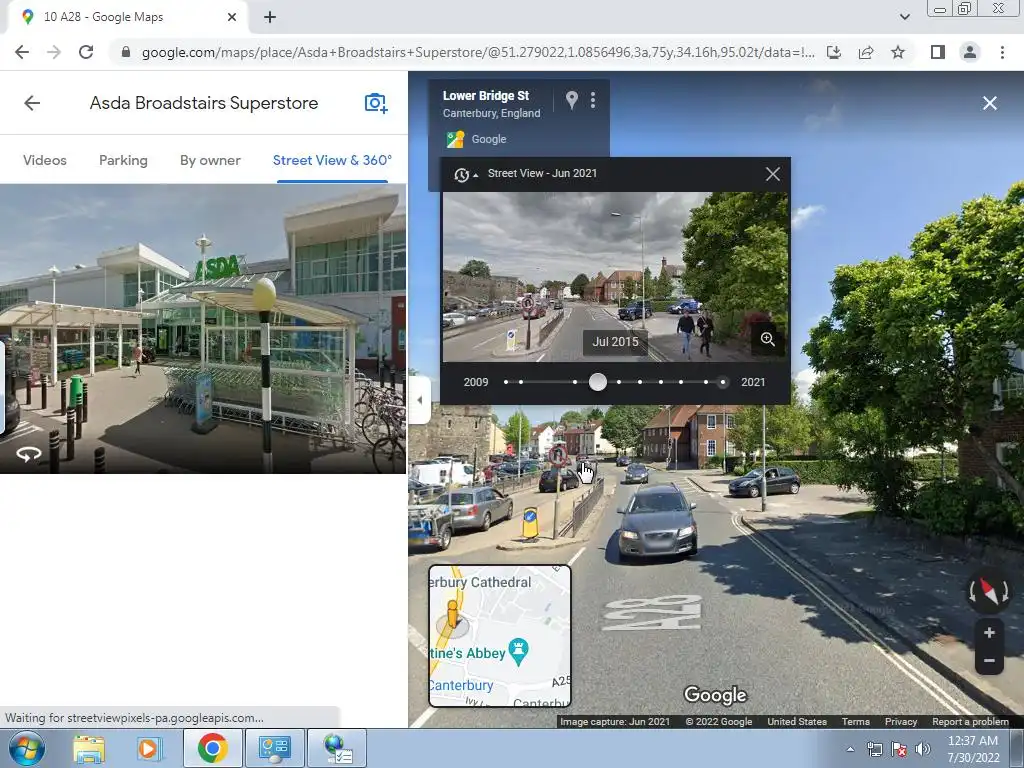The width and height of the screenshot is (1024, 768).
Task: Open File Explorer from the taskbar
Action: pos(88,748)
